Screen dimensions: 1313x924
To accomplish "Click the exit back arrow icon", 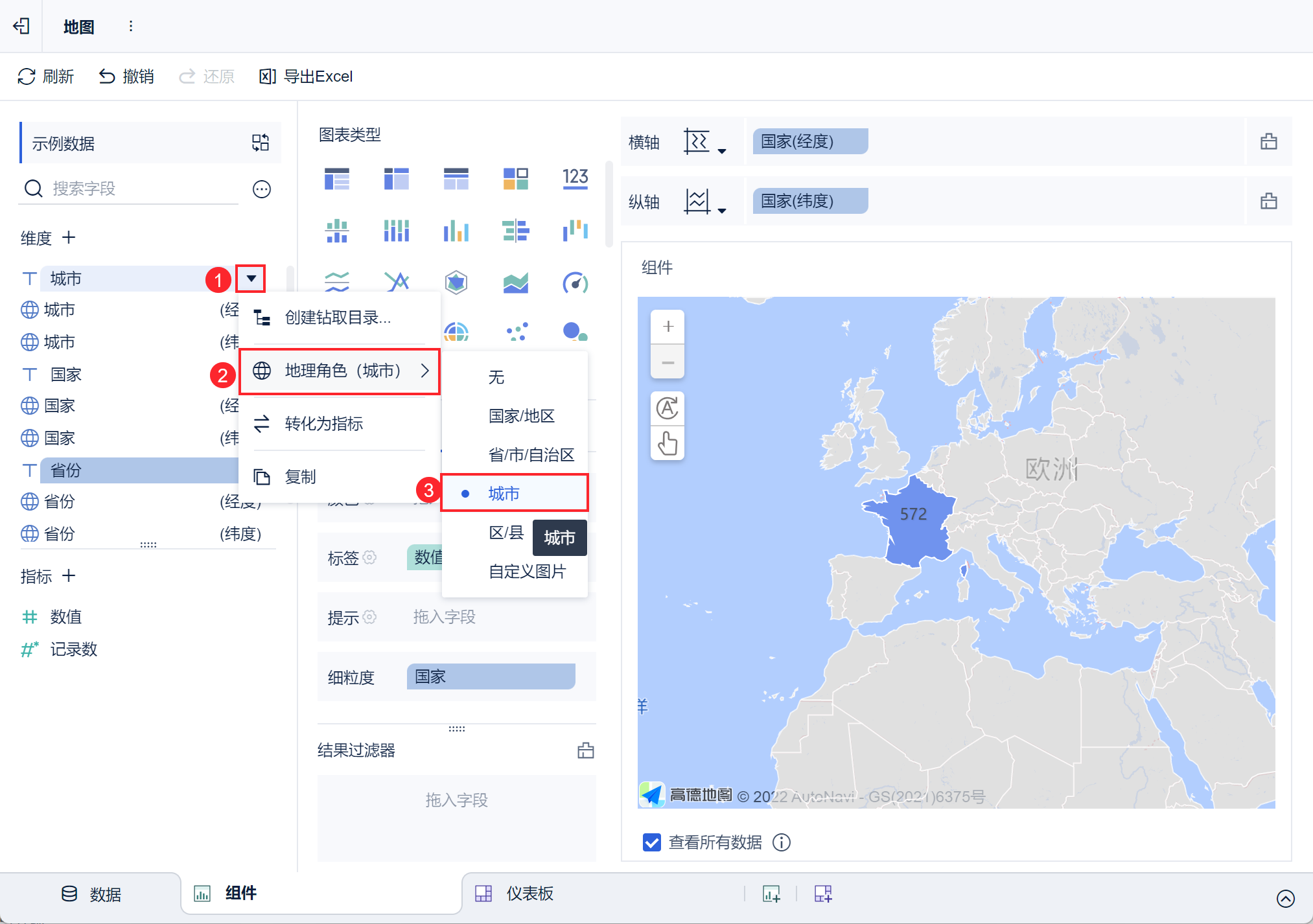I will point(21,26).
